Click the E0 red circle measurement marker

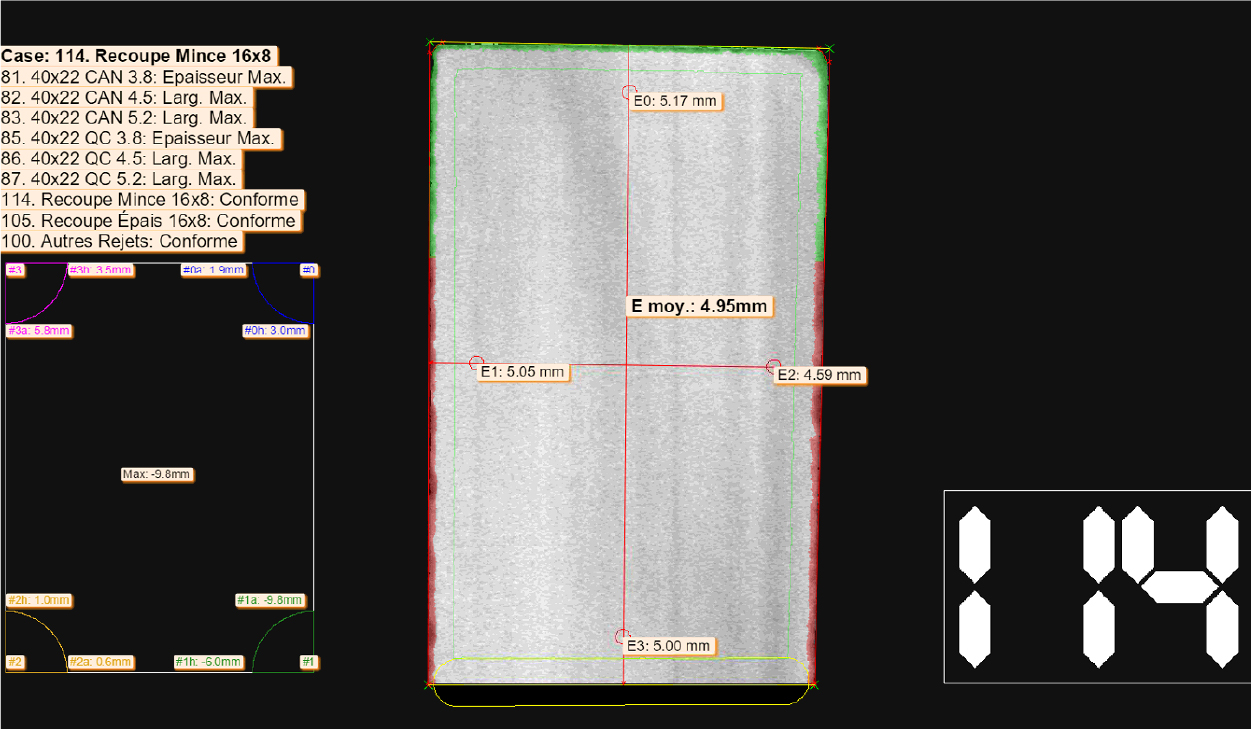(x=629, y=91)
